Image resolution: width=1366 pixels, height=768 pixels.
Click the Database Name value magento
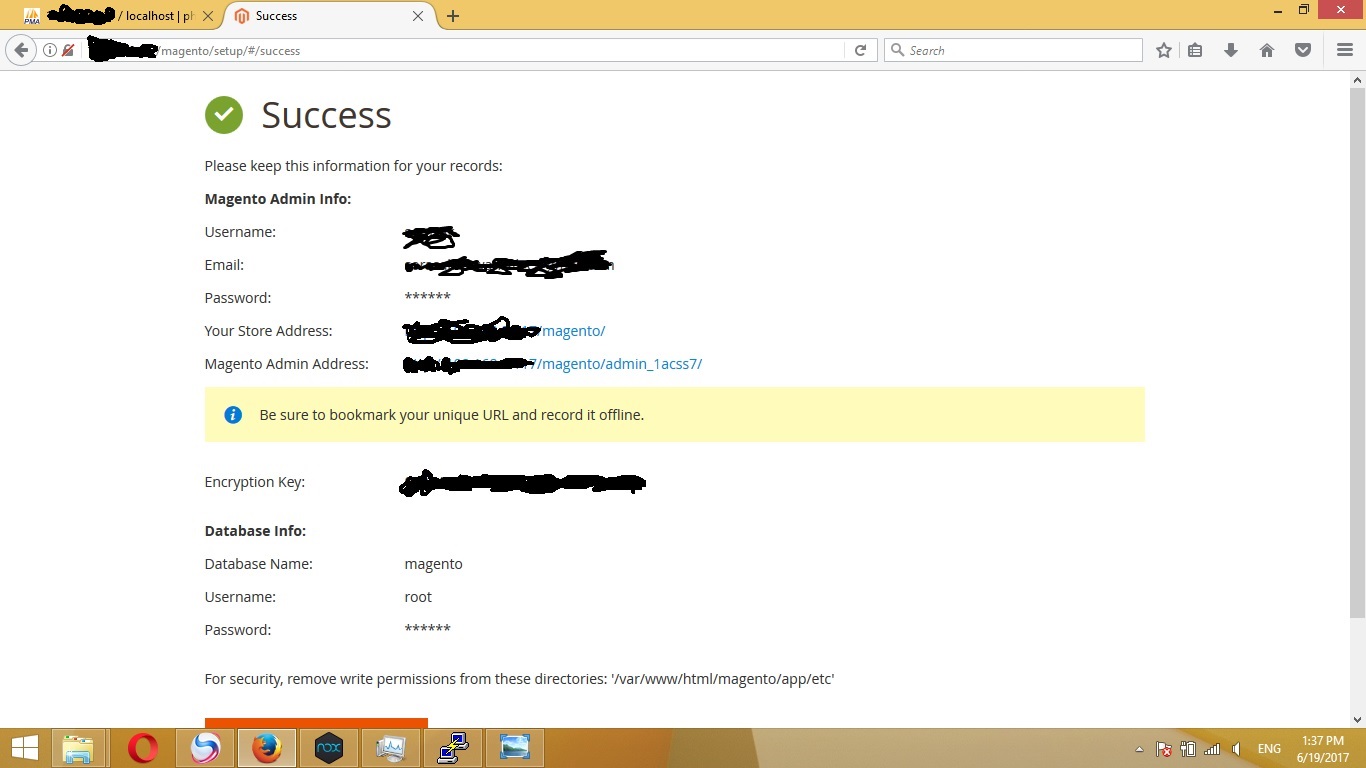433,564
